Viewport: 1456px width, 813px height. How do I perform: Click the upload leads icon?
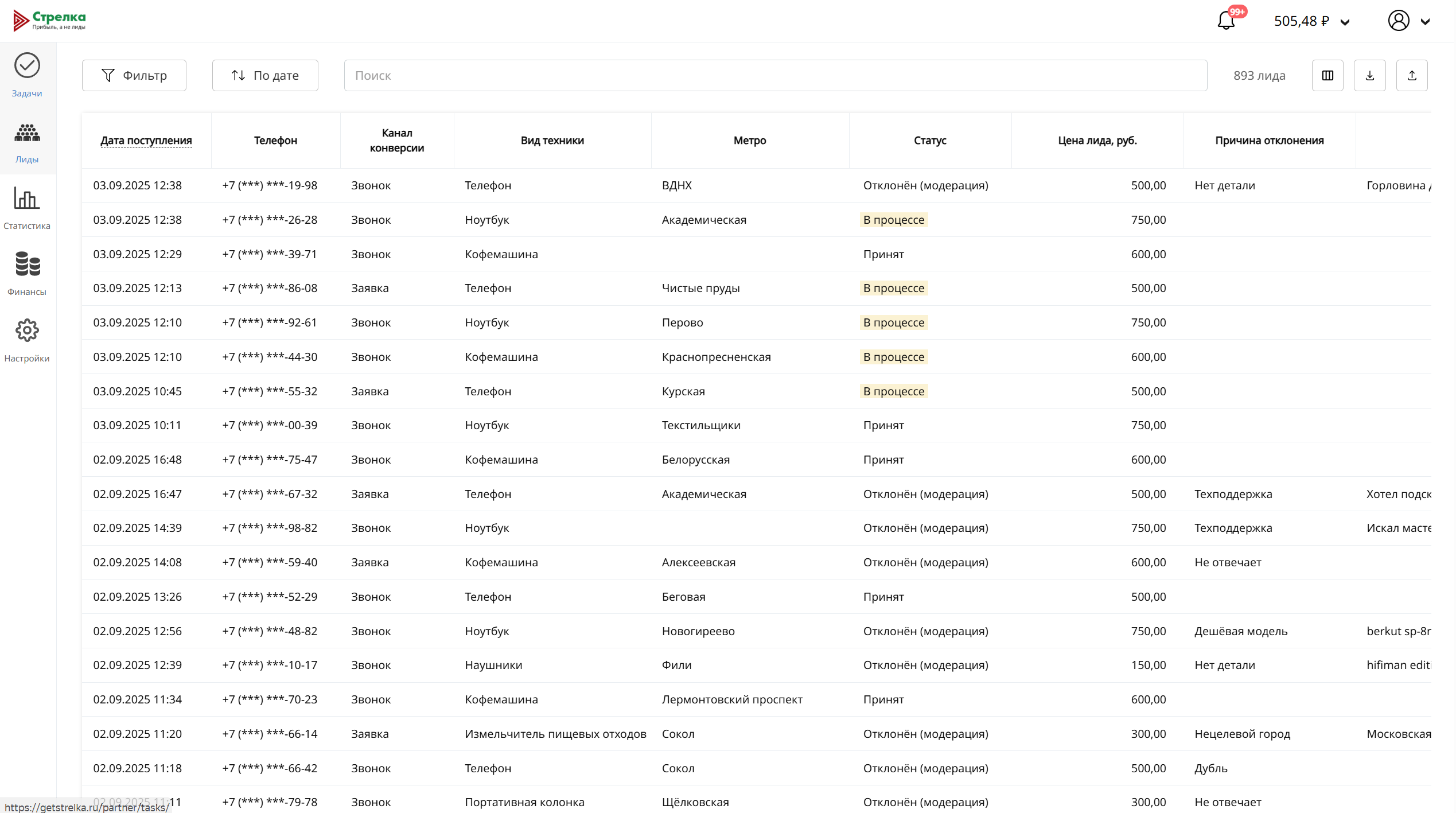coord(1412,76)
